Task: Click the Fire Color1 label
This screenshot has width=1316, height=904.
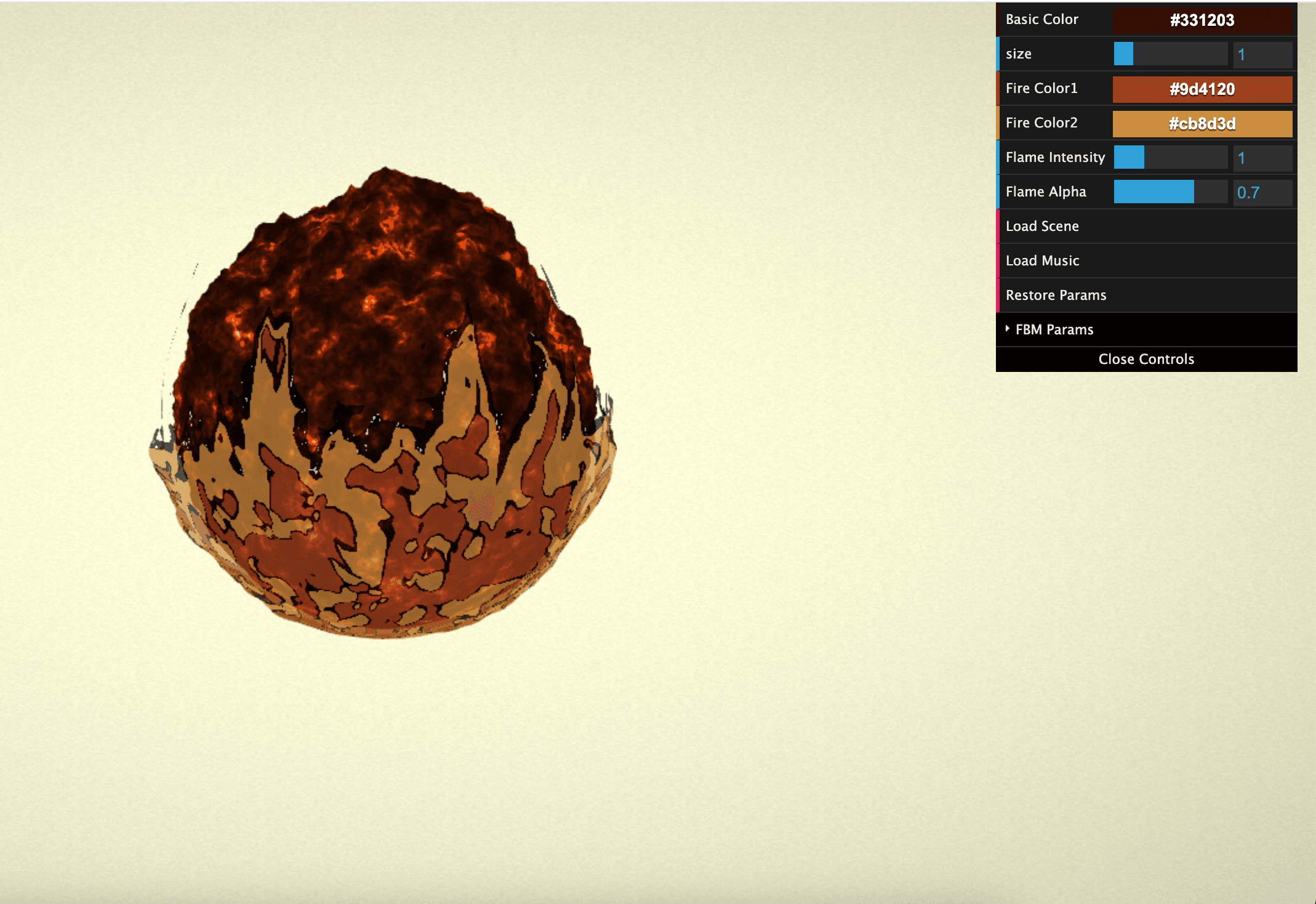Action: [1041, 88]
